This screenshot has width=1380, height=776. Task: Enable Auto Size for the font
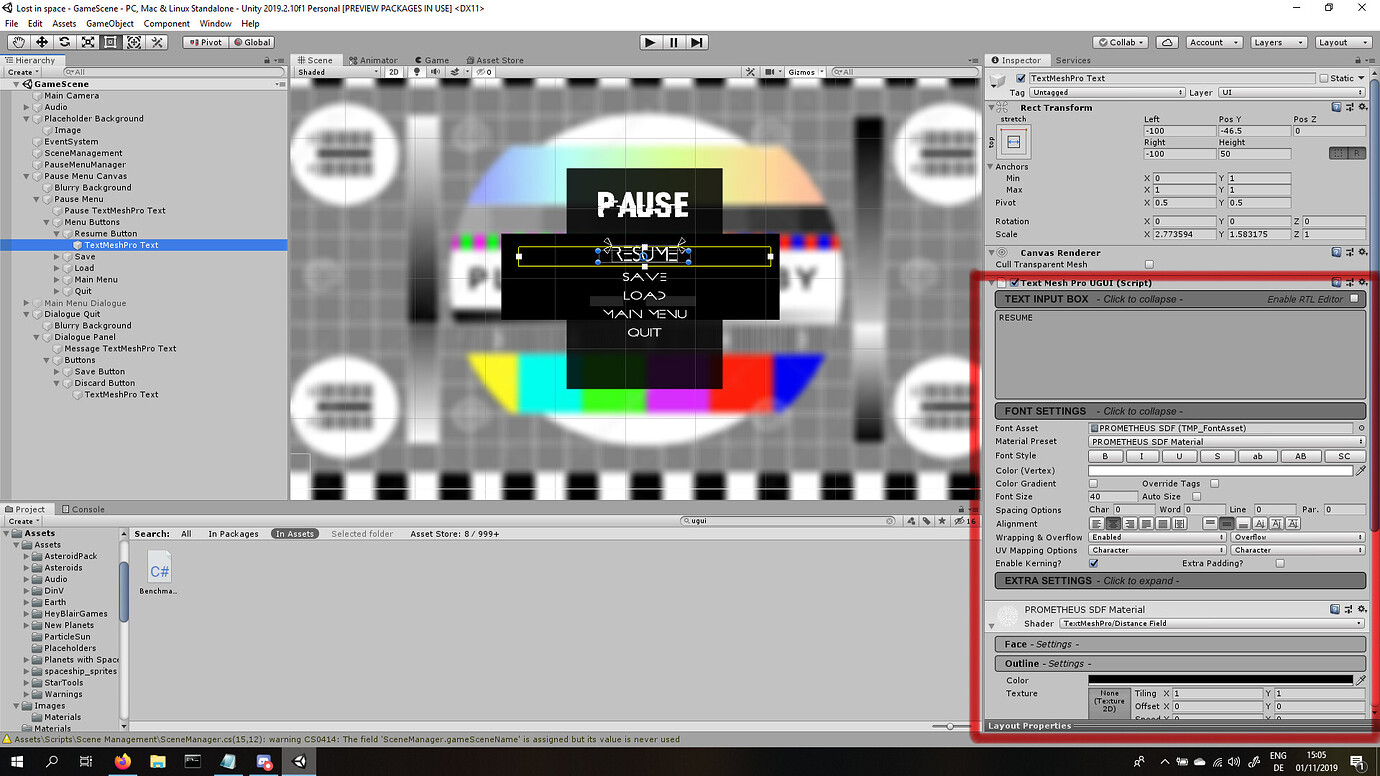click(1196, 496)
